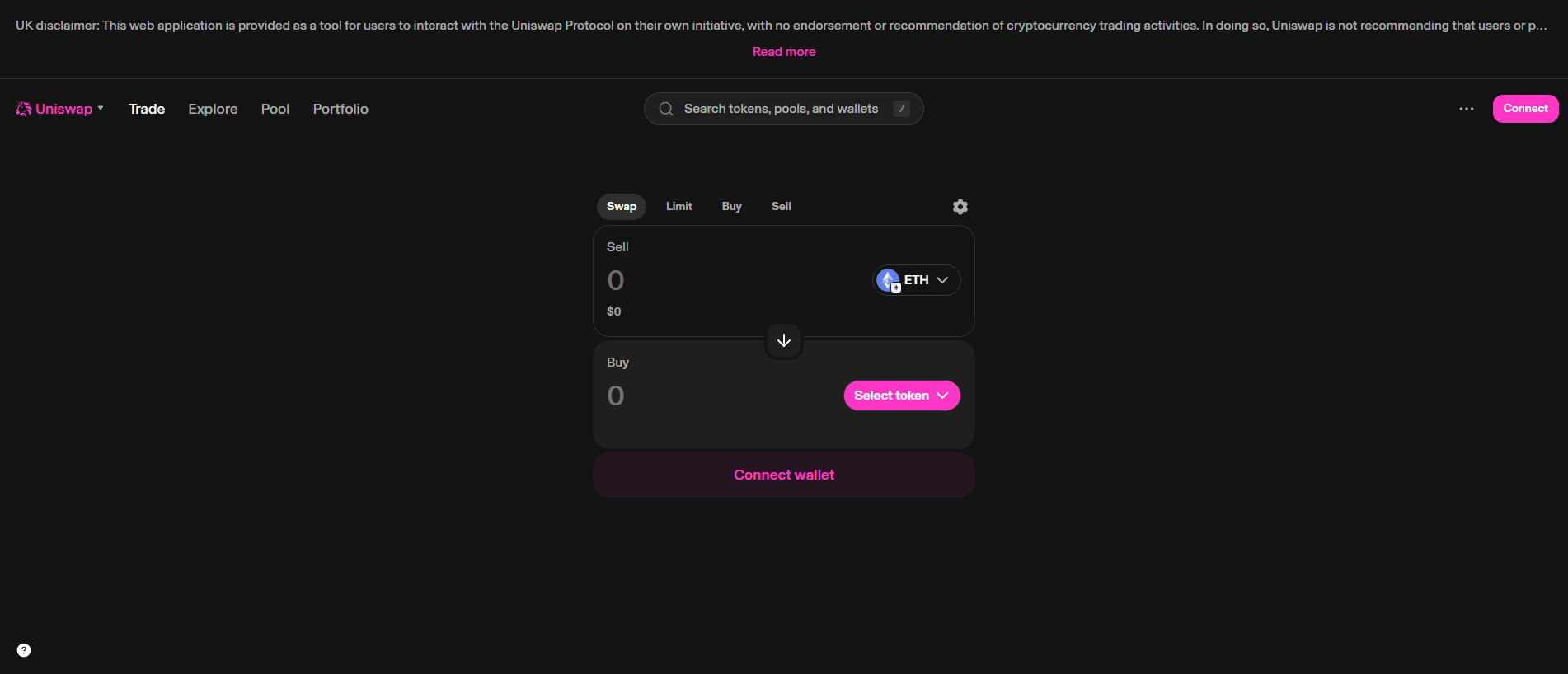This screenshot has height=674, width=1568.
Task: Open the Pool section
Action: [x=275, y=109]
